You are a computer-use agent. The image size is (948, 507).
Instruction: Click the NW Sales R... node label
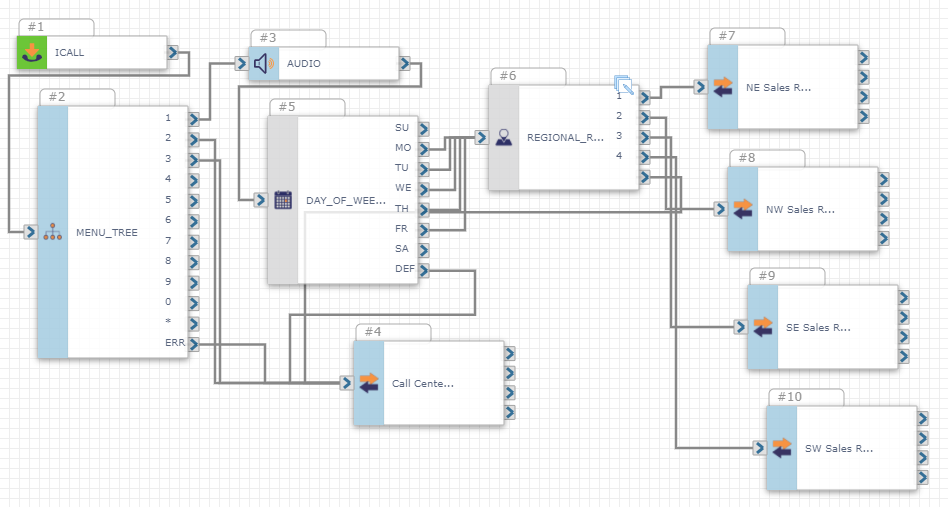800,210
